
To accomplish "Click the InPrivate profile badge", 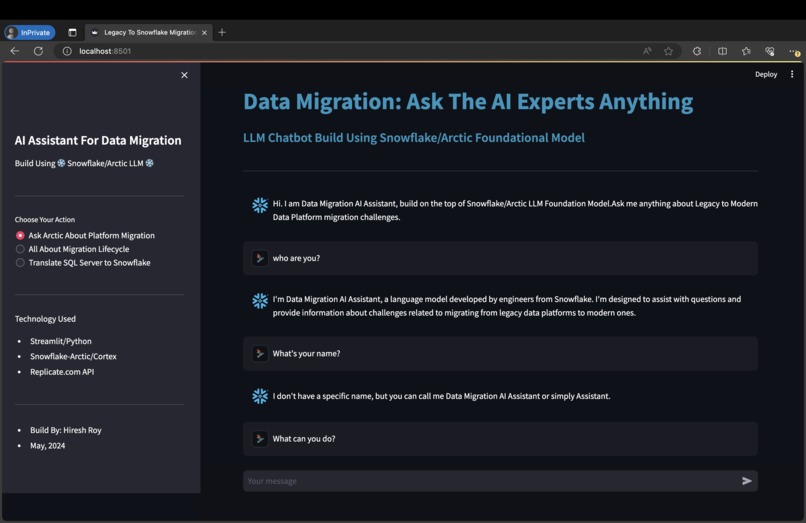I will coord(30,32).
